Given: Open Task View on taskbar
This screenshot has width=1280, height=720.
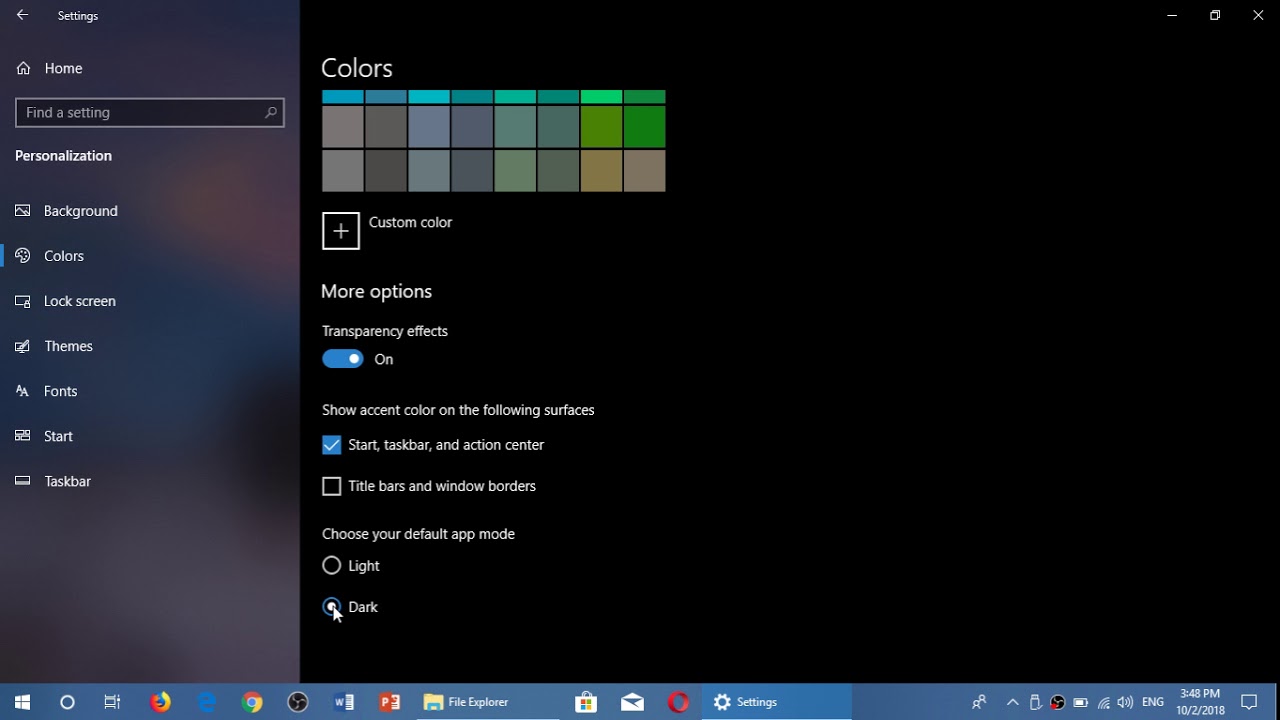Looking at the screenshot, I should pos(112,702).
